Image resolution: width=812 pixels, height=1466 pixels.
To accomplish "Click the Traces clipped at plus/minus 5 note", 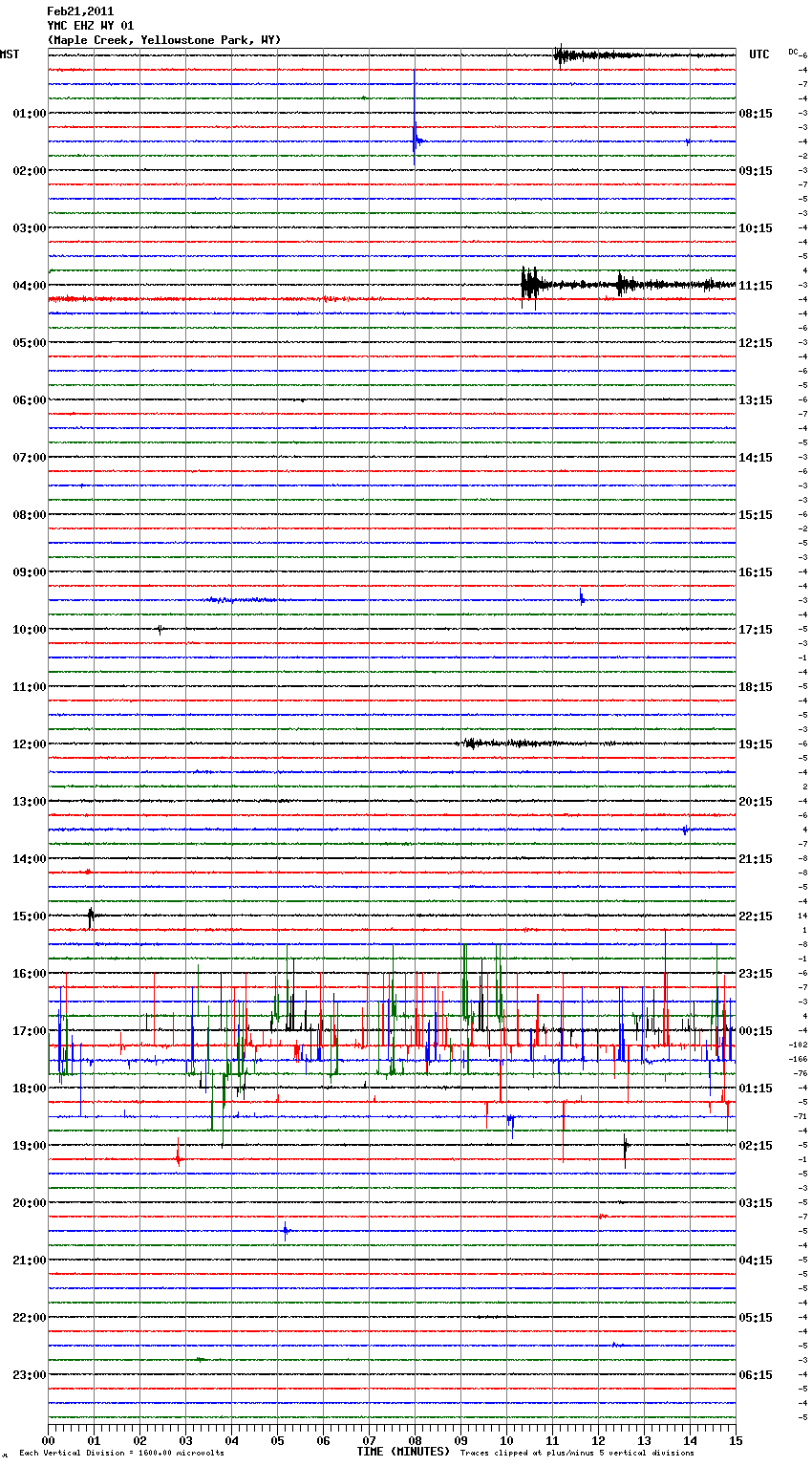I will (576, 1453).
